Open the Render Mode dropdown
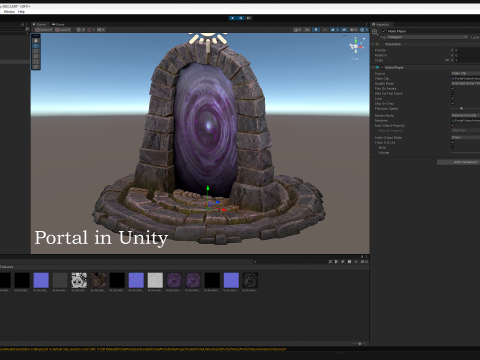The height and width of the screenshot is (360, 480). click(x=465, y=115)
